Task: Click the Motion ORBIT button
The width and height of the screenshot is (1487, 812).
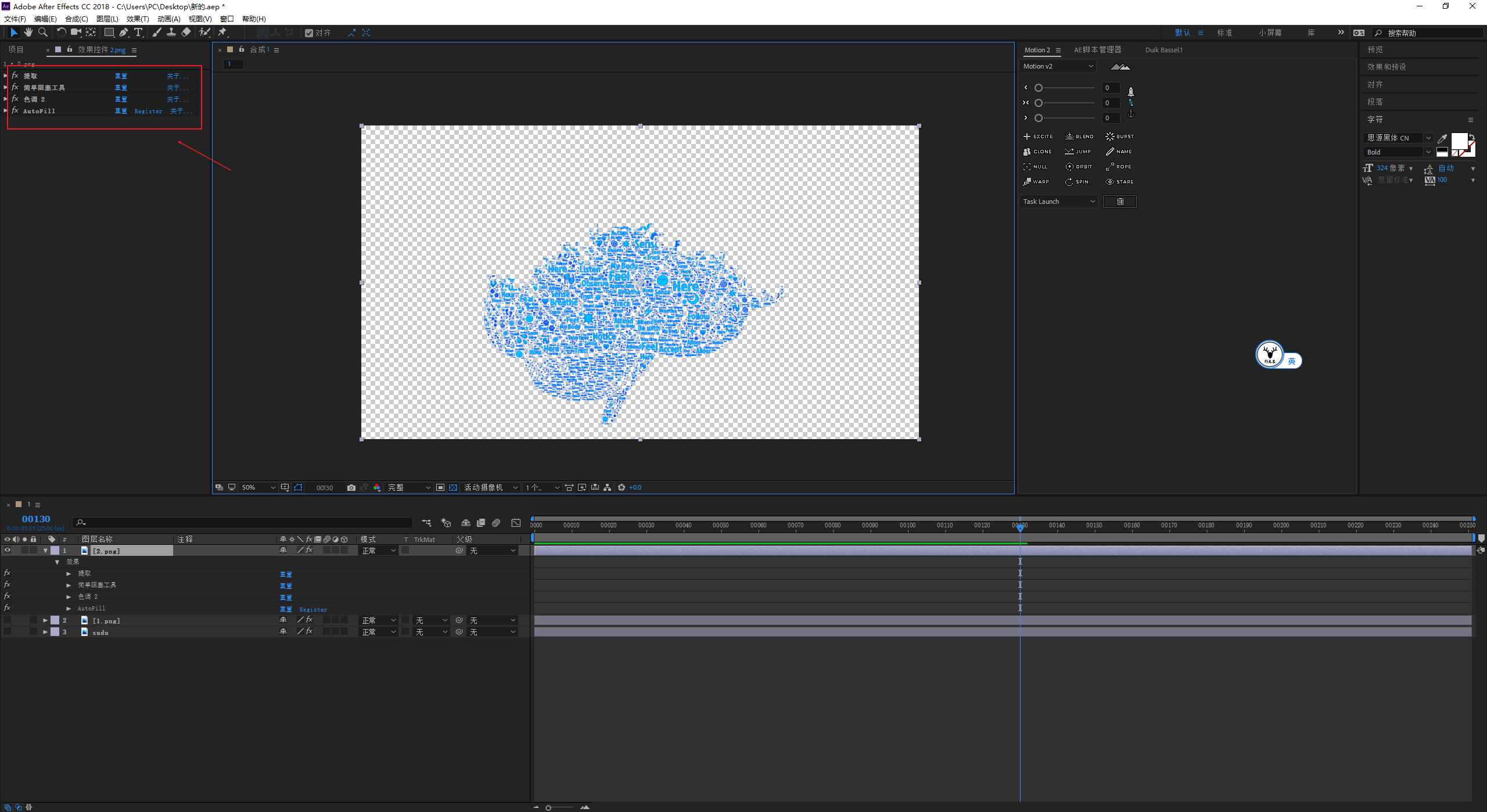Action: coord(1079,167)
